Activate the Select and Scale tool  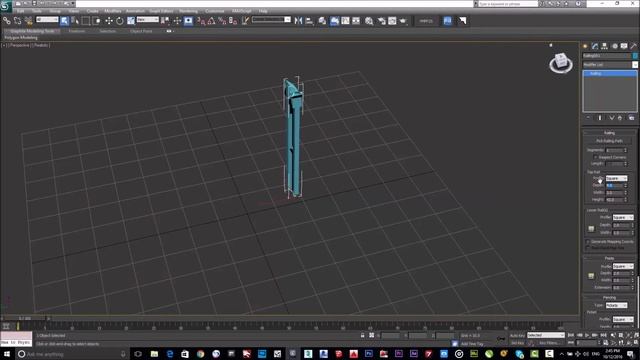point(131,20)
